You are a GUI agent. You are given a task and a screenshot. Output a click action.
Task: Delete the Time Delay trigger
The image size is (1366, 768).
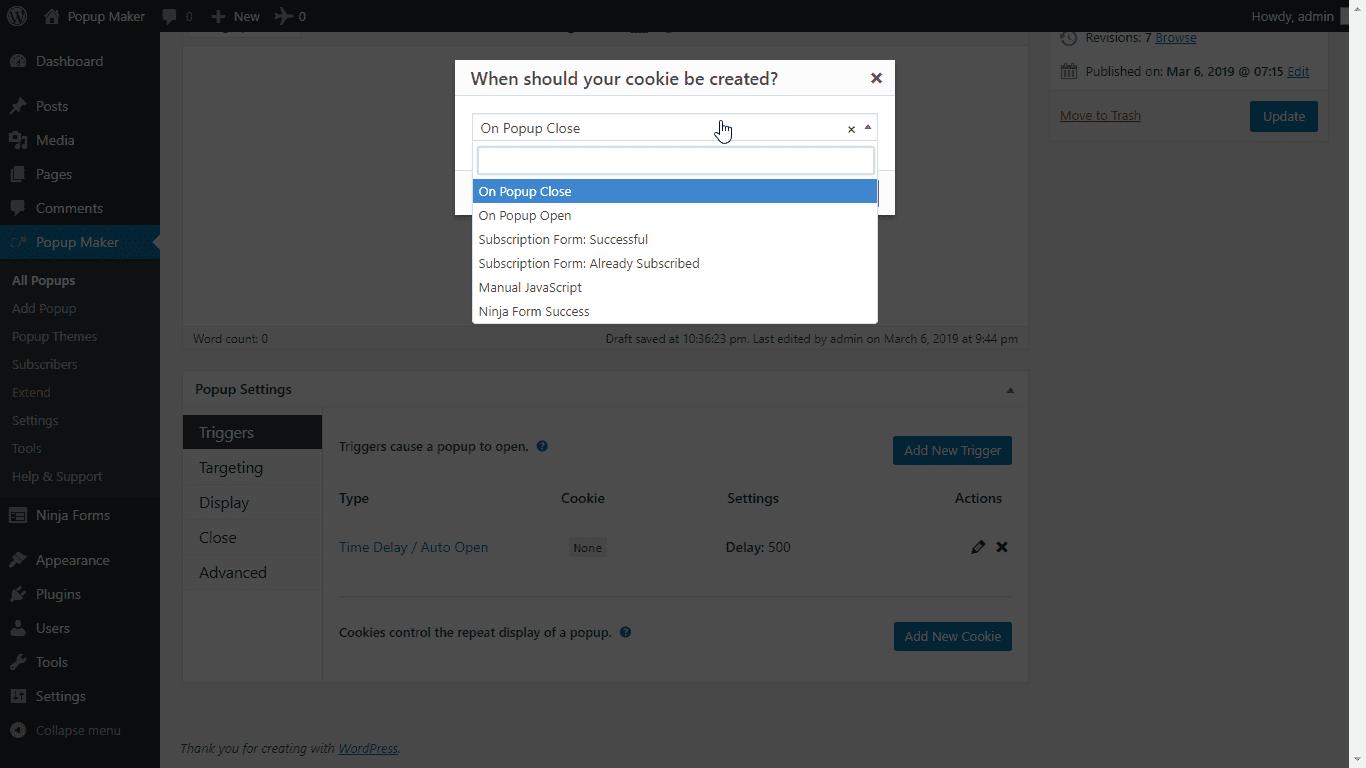pos(1002,547)
